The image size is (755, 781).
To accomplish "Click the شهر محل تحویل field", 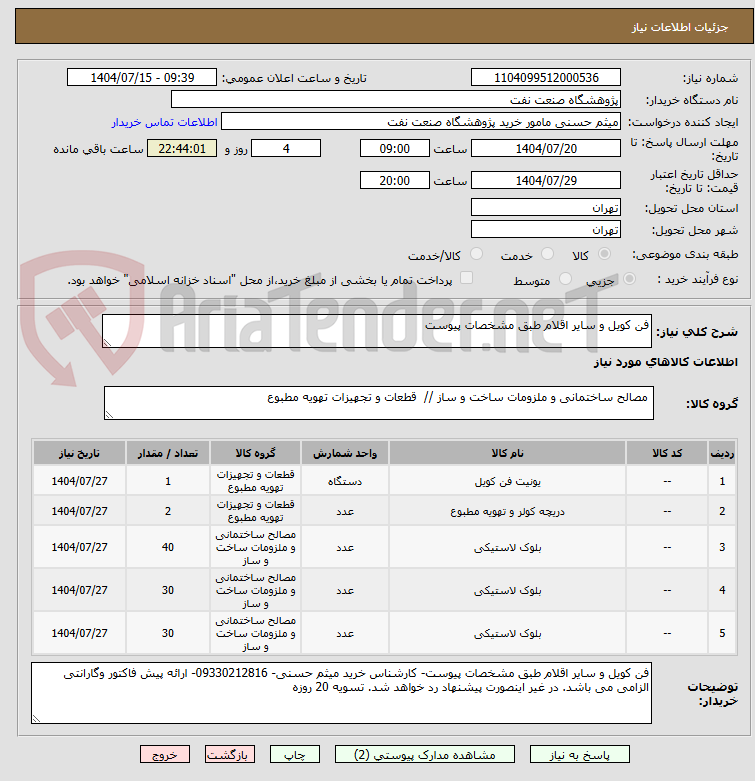I will 545,229.
